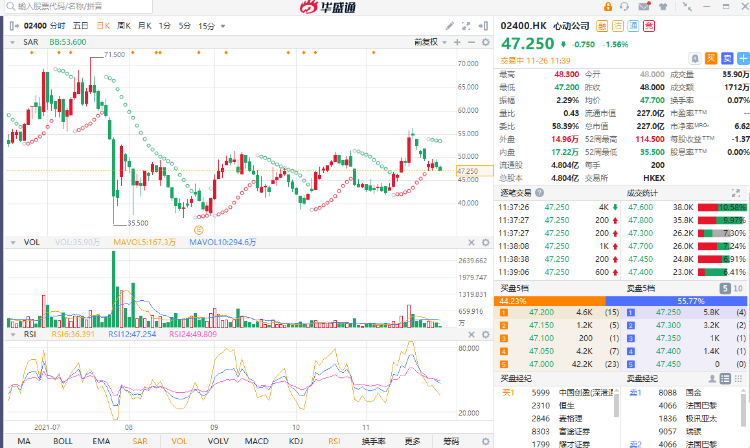The height and width of the screenshot is (448, 750).
Task: Collapse the SAR main chart panel
Action: pos(13,42)
